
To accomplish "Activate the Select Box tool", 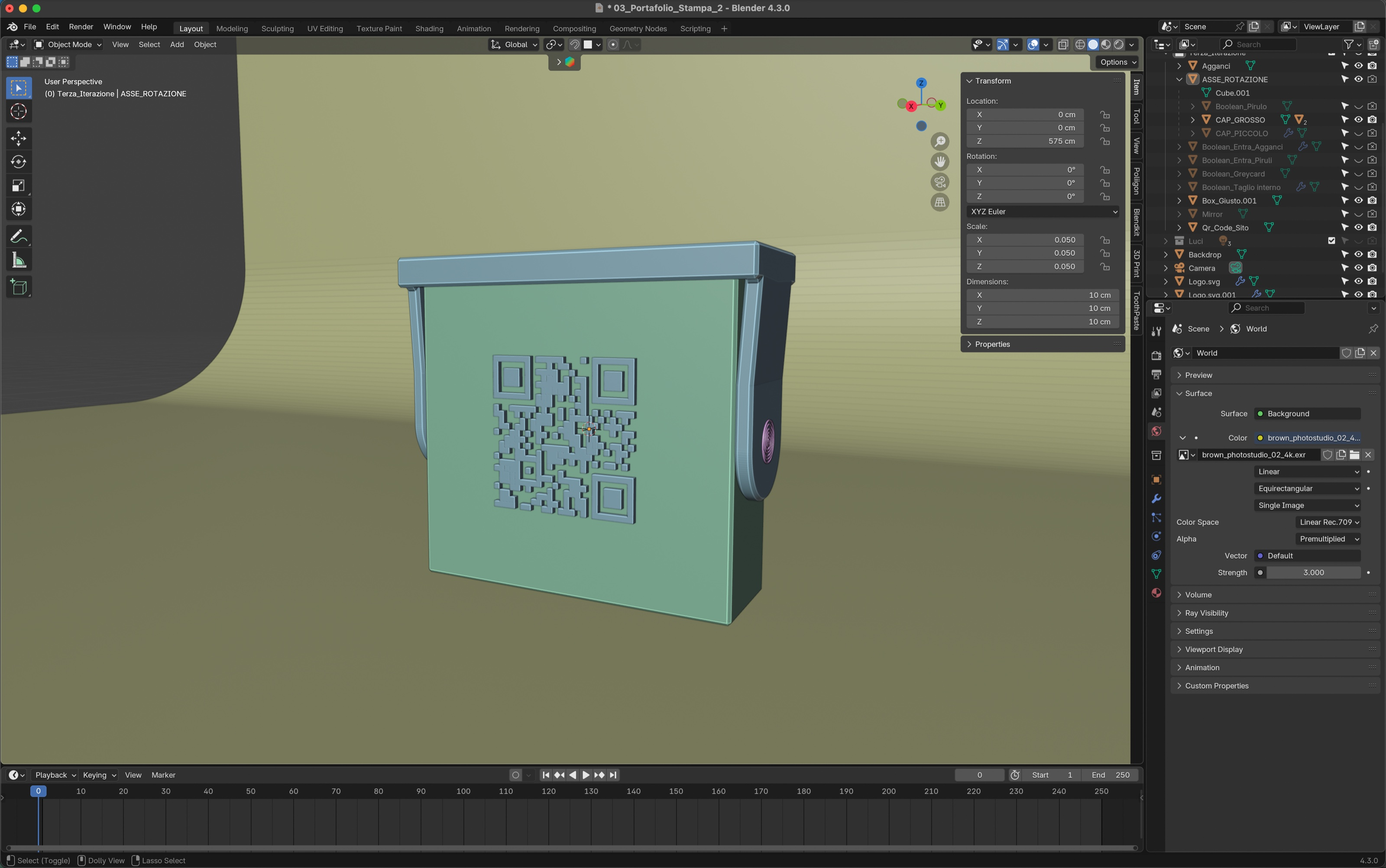I will 18,87.
